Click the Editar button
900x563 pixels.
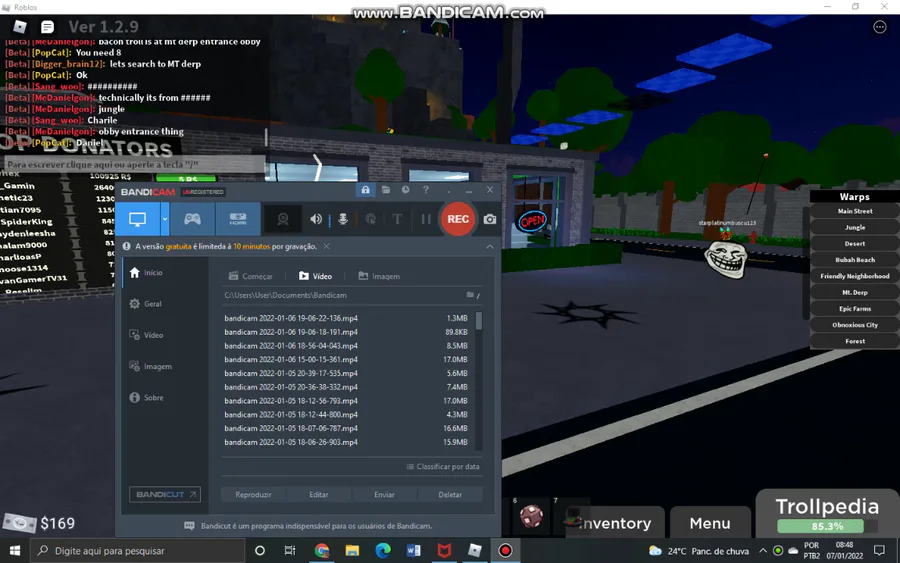coord(319,495)
